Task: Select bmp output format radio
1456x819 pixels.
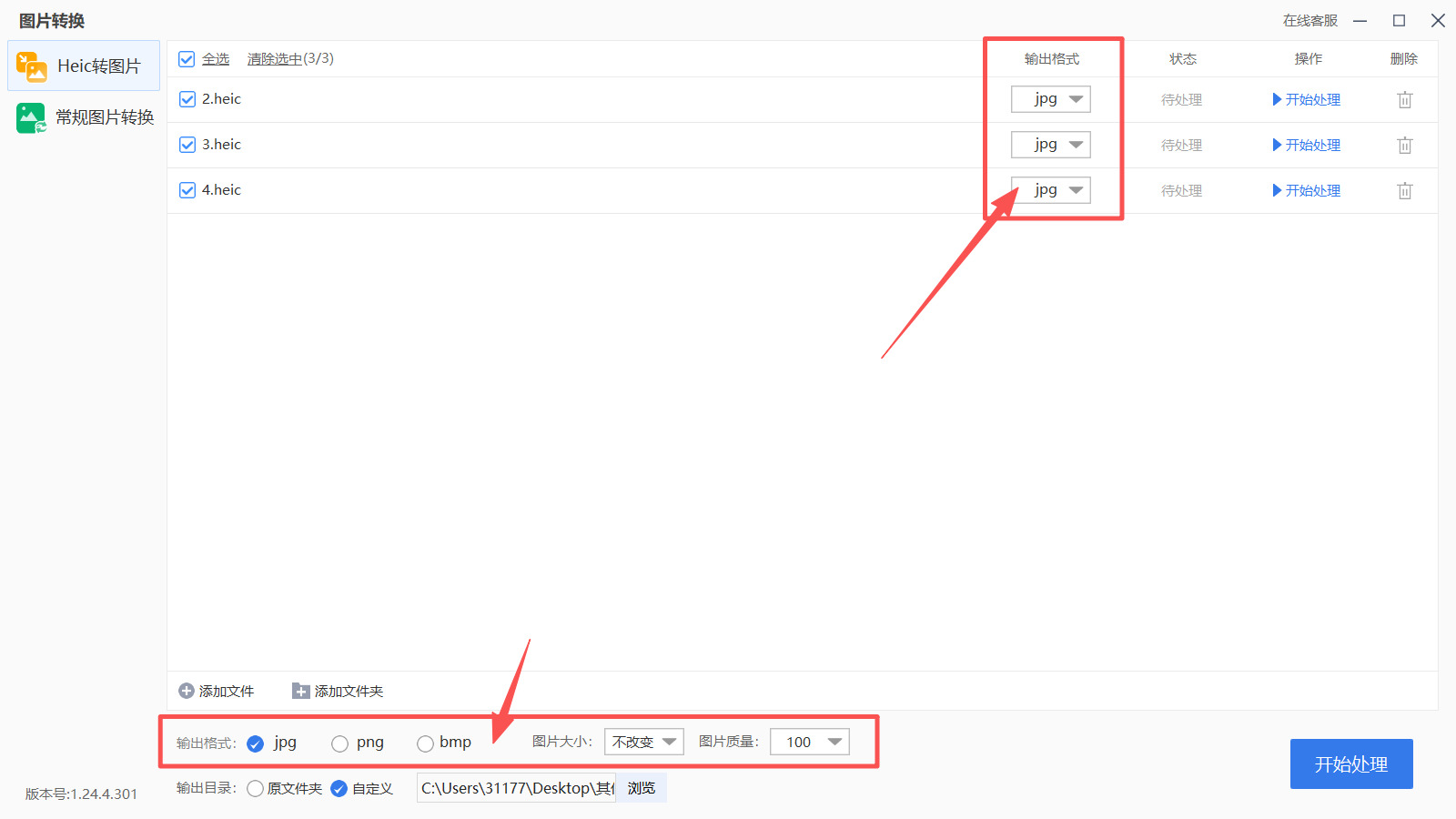Action: (x=425, y=743)
